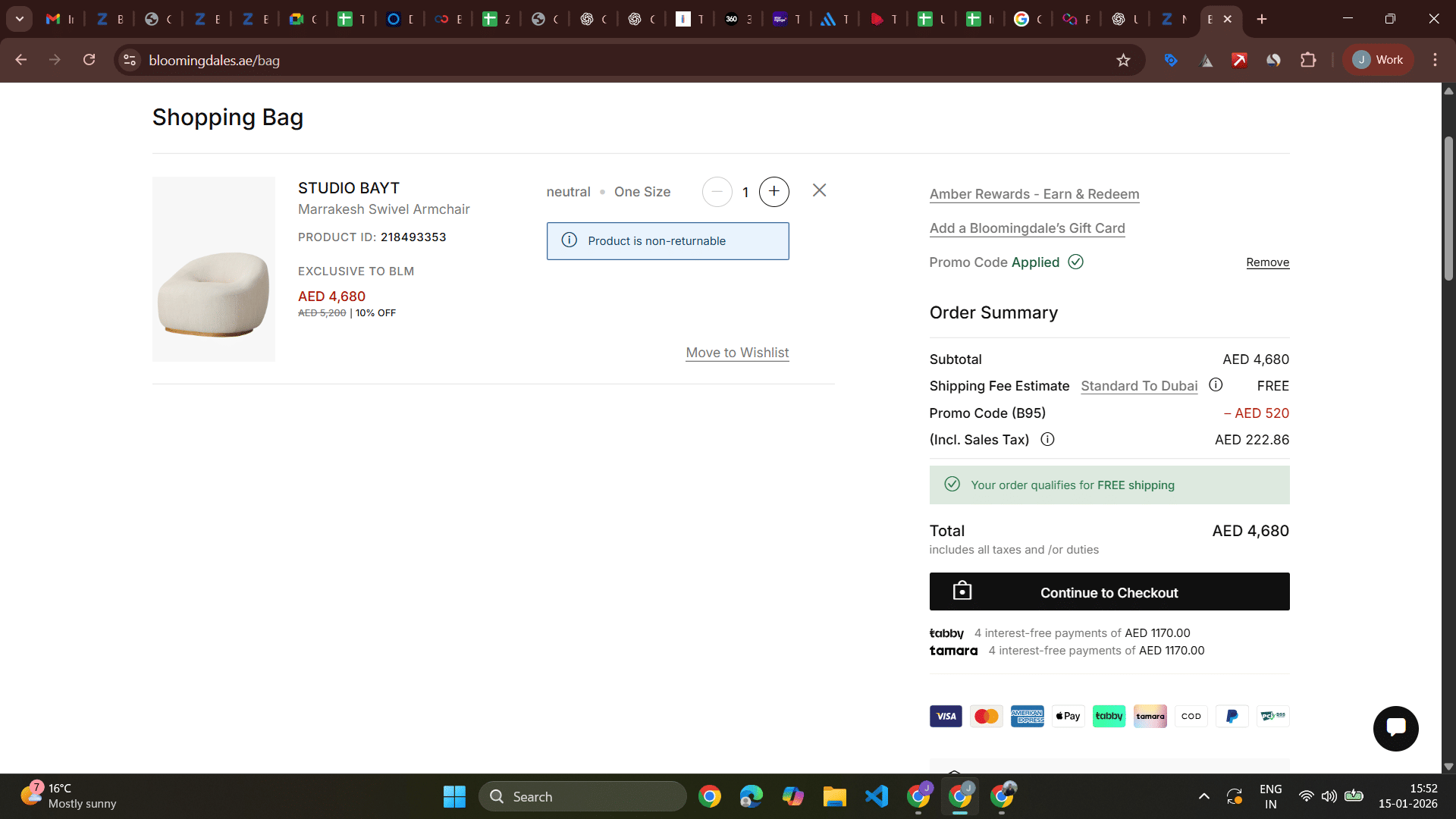This screenshot has width=1456, height=819.
Task: Remove the Studio Bayt item with X
Action: pos(819,190)
